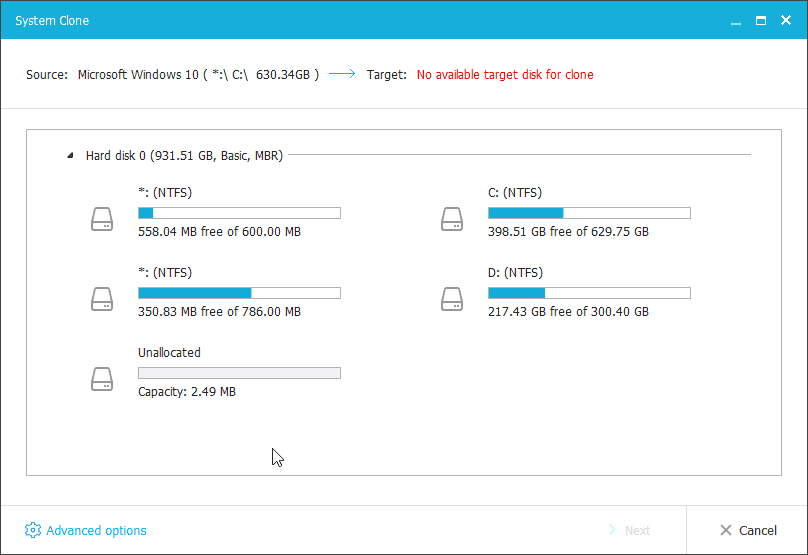
Task: Click the 786 MB partition usage bar
Action: (239, 293)
